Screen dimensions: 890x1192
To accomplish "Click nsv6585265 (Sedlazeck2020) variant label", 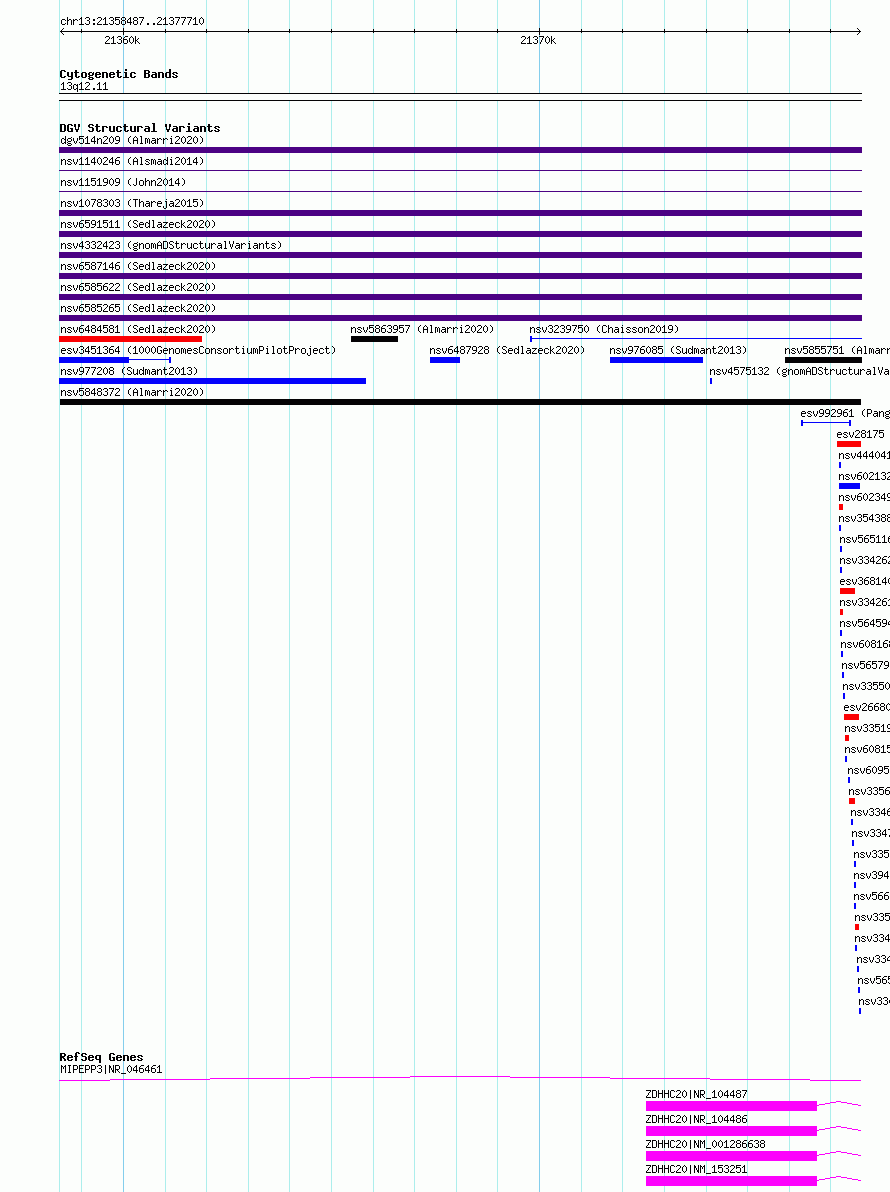I will tap(138, 309).
